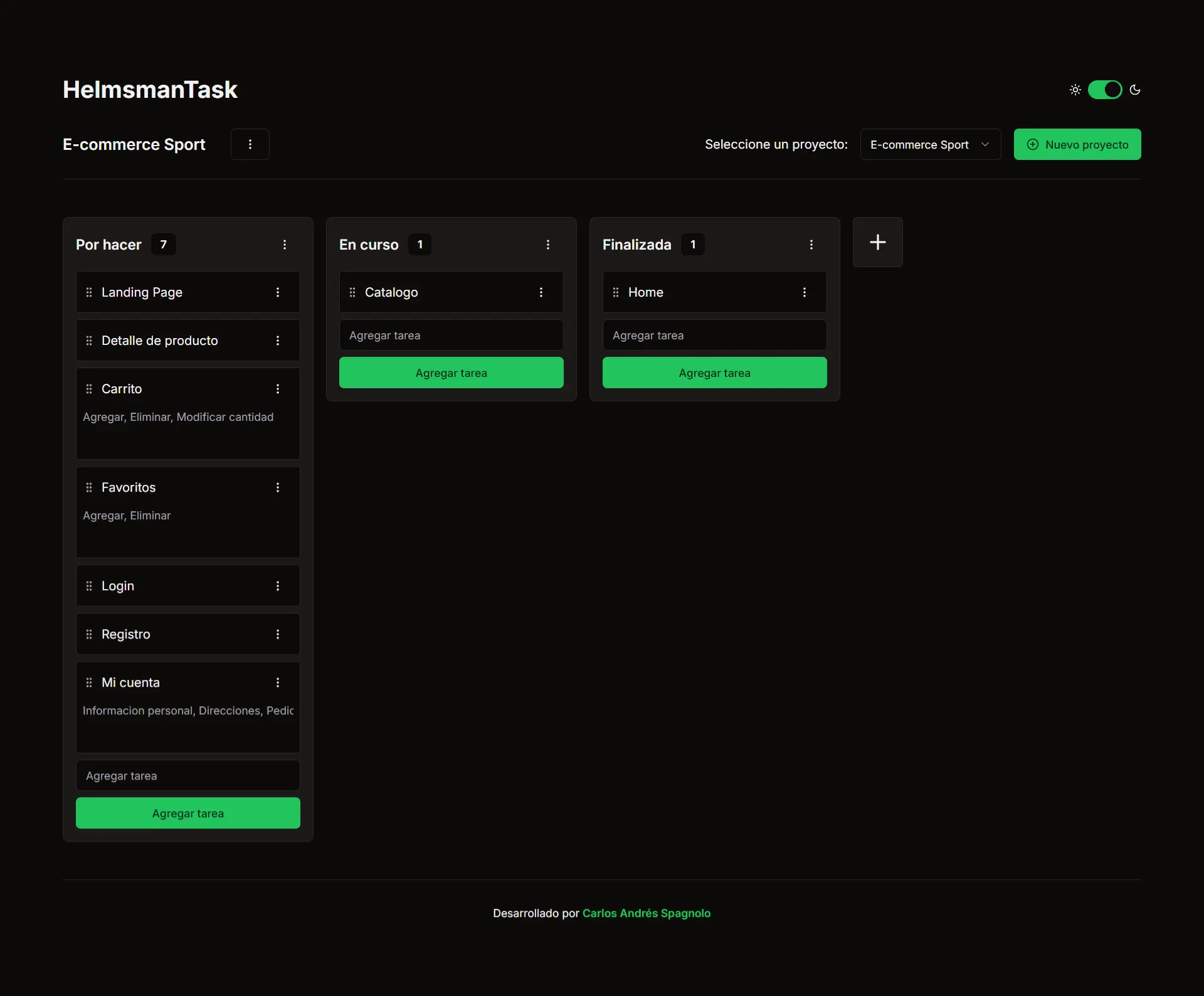Click the moon icon for dark mode

click(x=1134, y=90)
